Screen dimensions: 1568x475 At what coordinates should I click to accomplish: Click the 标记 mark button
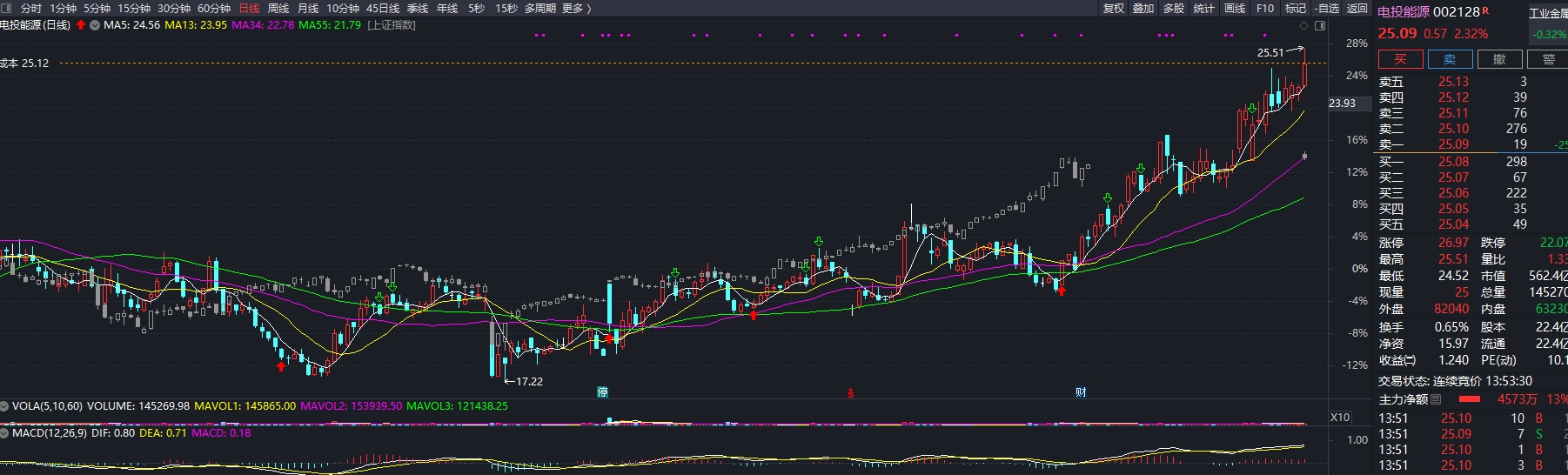[1296, 8]
